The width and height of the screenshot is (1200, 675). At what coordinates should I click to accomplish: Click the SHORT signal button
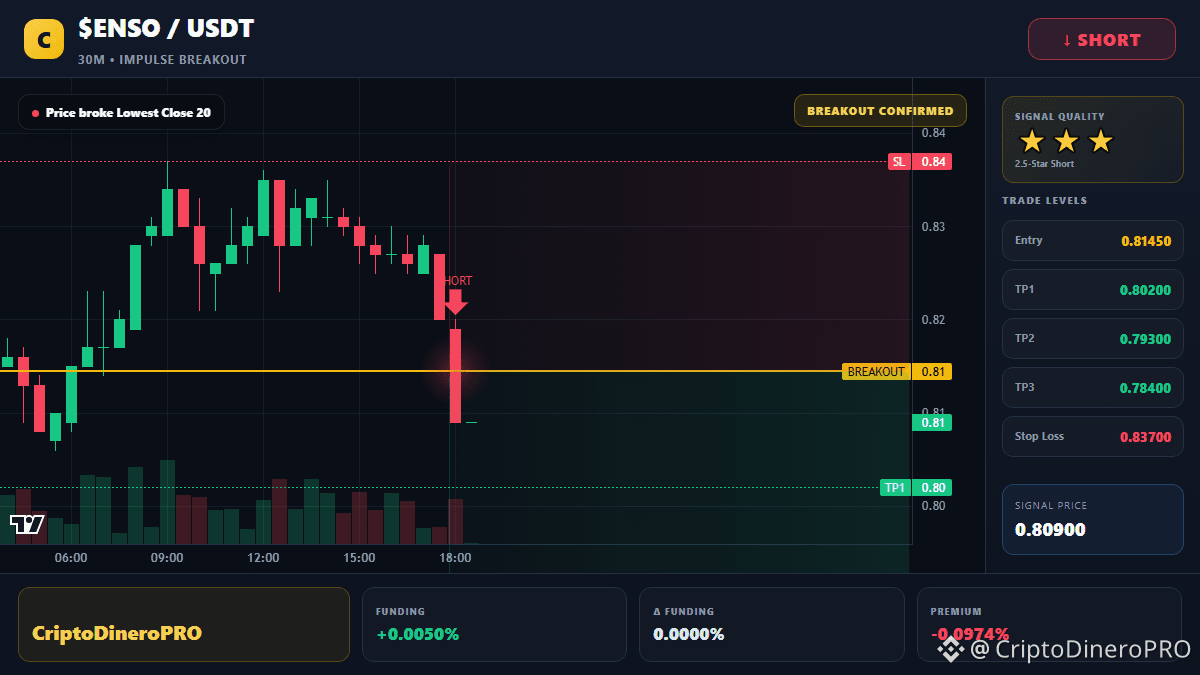pyautogui.click(x=1102, y=39)
